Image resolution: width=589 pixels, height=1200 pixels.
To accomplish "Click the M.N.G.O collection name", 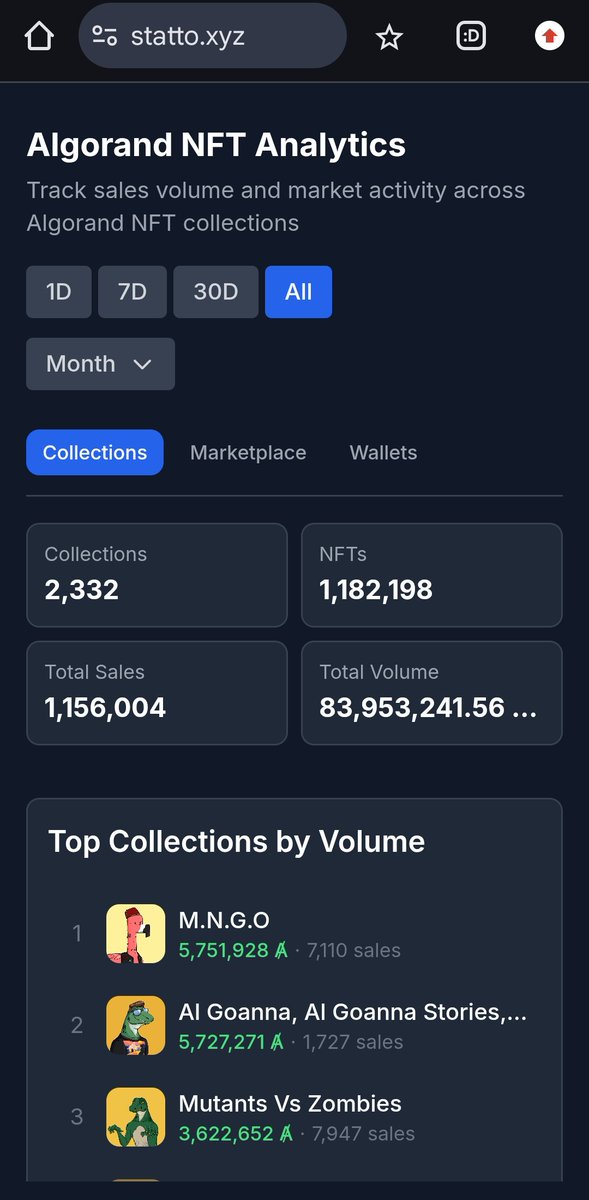I will [224, 920].
